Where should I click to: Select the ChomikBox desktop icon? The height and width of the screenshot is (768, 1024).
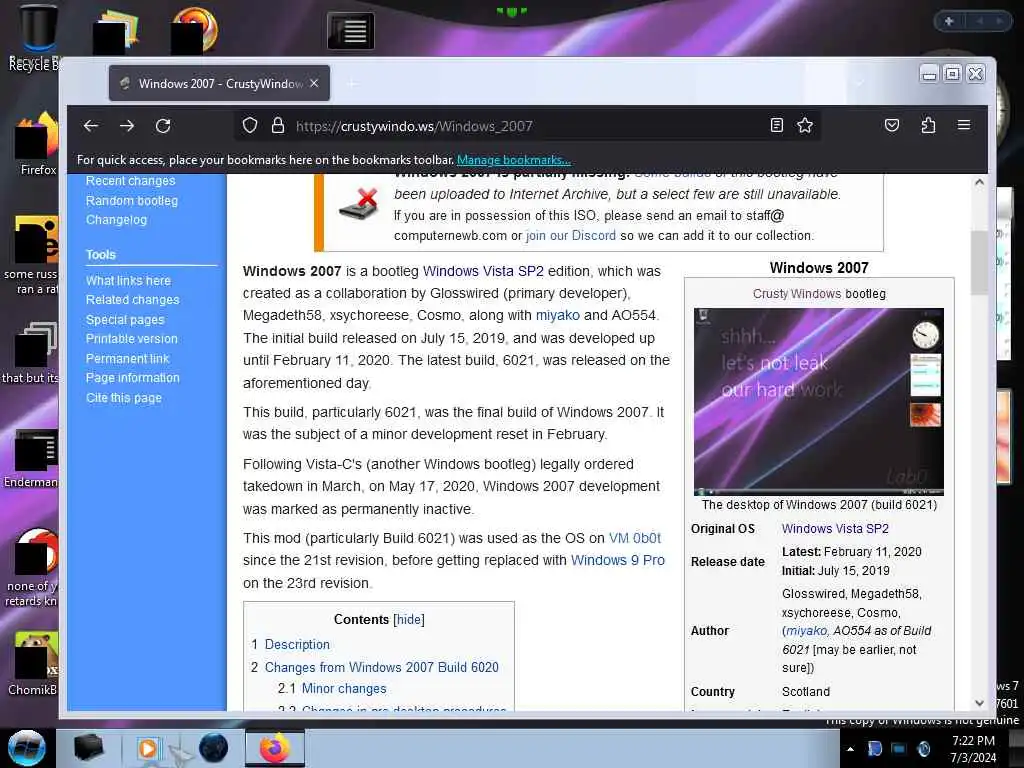click(34, 664)
